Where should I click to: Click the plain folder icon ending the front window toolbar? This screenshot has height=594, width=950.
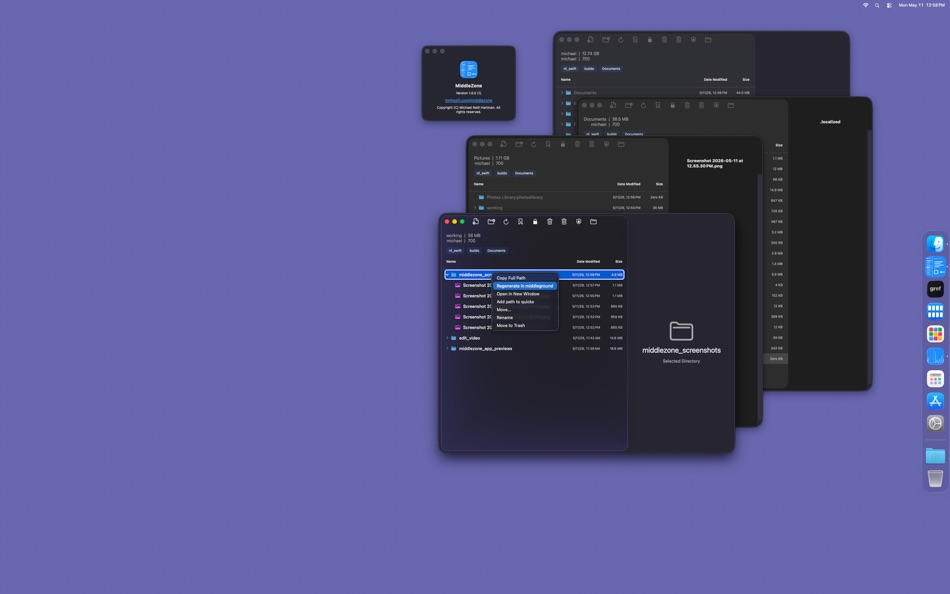tap(593, 222)
